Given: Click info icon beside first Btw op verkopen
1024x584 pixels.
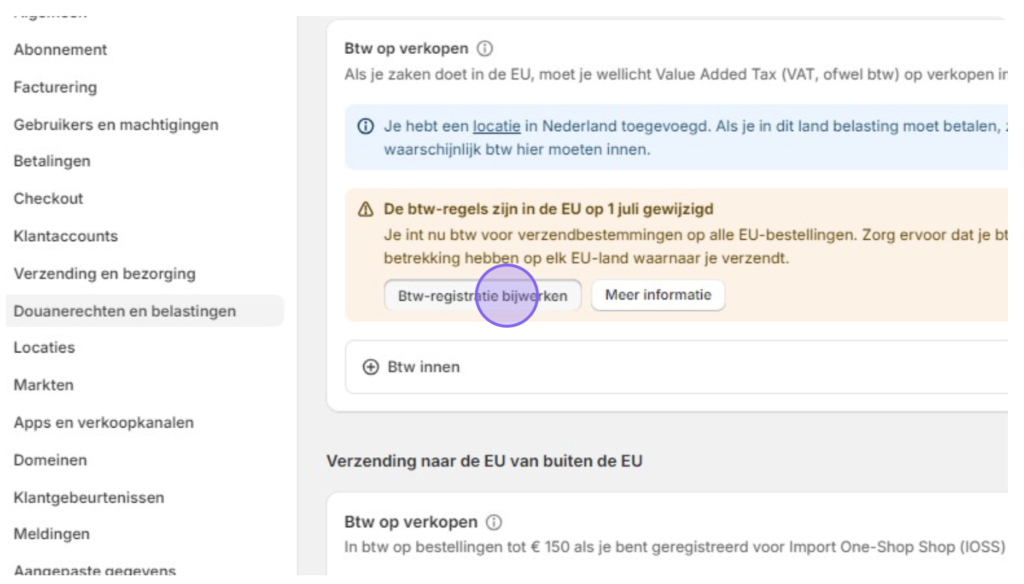Looking at the screenshot, I should (485, 48).
